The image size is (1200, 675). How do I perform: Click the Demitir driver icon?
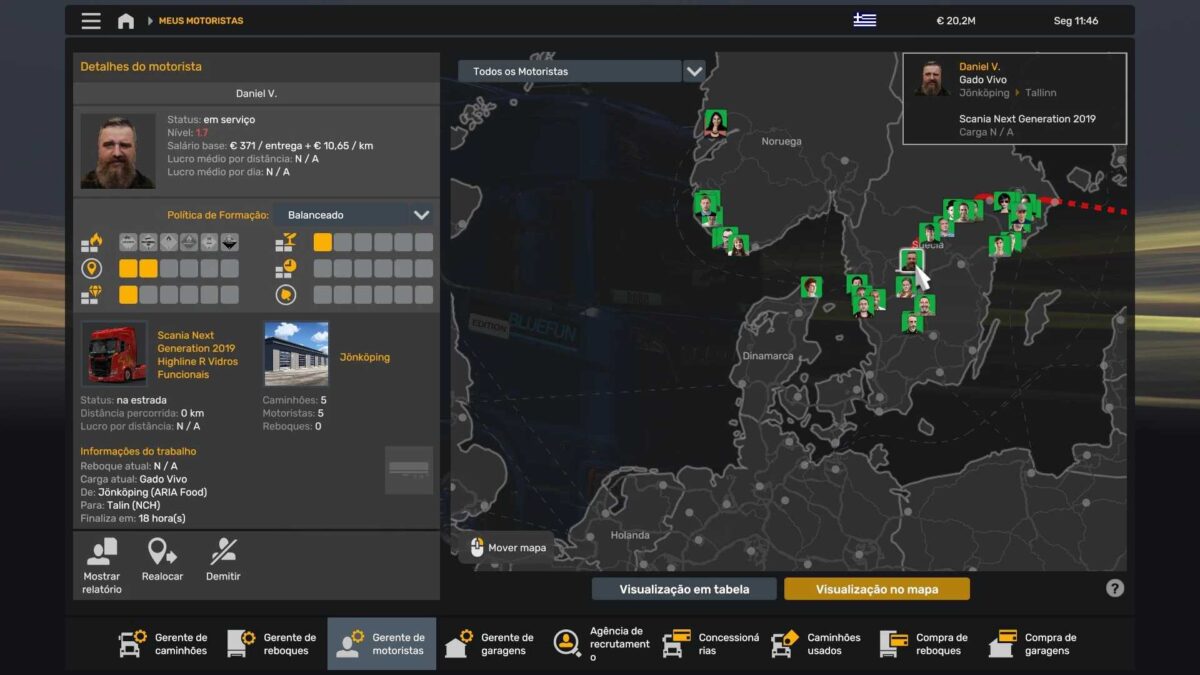pos(223,552)
